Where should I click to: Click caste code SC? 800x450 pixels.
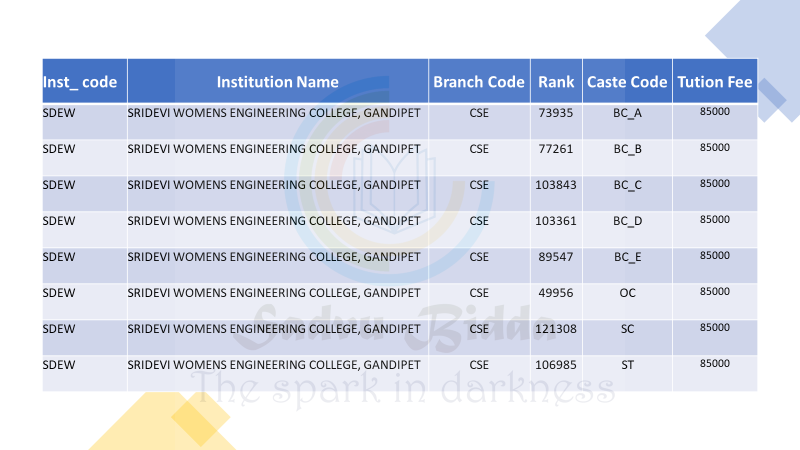(x=628, y=329)
